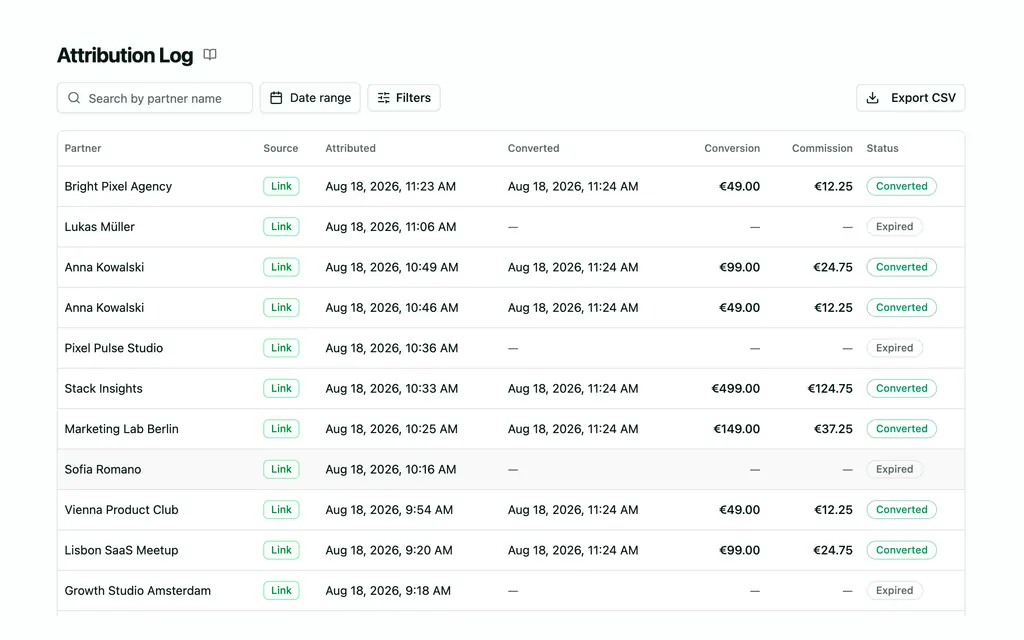Image resolution: width=1024 pixels, height=640 pixels.
Task: Click the €499.00 conversion amount
Action: click(x=736, y=389)
